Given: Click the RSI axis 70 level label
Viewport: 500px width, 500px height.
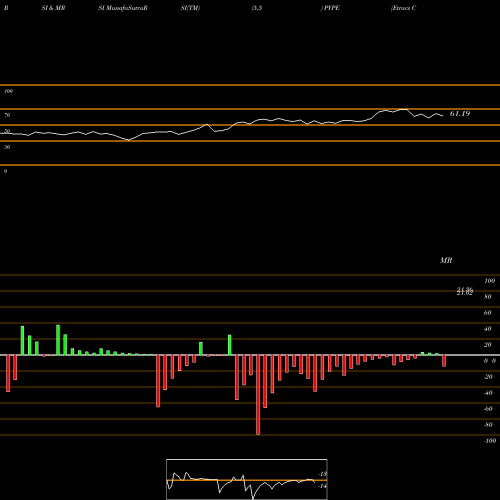Looking at the screenshot, I should tap(7, 115).
